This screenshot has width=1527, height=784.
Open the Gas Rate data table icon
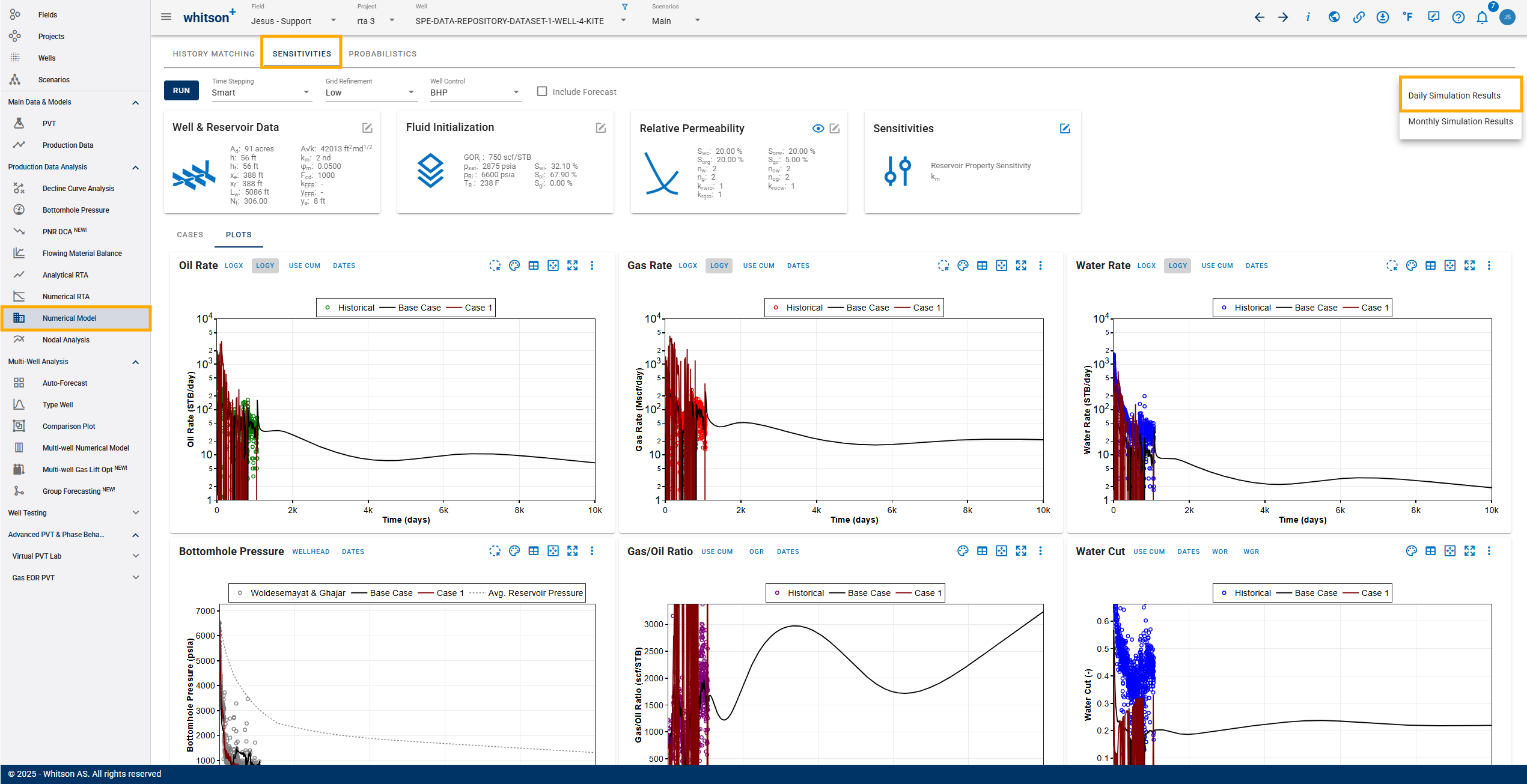click(x=982, y=266)
